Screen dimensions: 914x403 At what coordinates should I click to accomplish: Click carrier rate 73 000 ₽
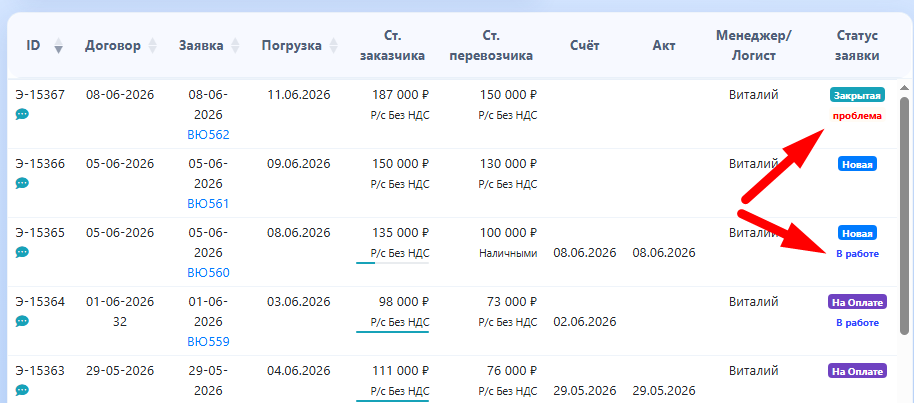click(x=511, y=302)
